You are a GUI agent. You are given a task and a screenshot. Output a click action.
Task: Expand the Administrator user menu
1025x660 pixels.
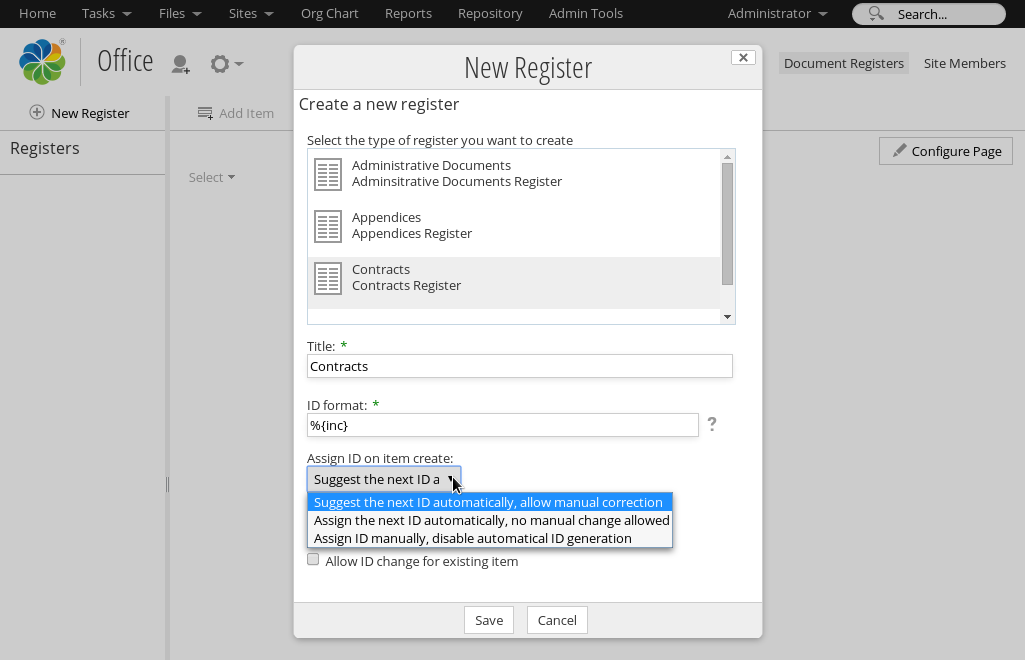(x=777, y=14)
